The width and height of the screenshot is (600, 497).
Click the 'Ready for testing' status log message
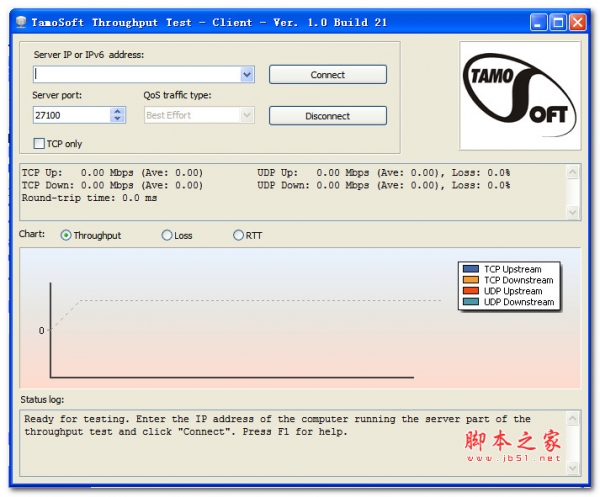(x=277, y=425)
